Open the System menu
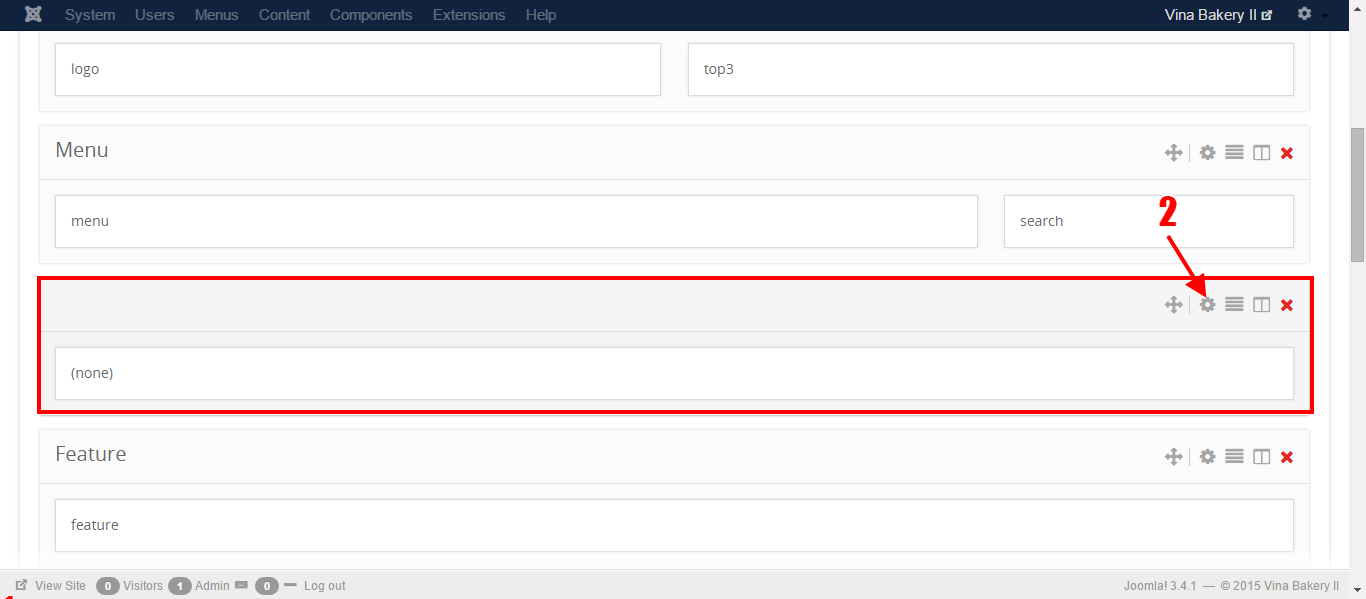Viewport: 1366px width, 599px height. coord(90,15)
